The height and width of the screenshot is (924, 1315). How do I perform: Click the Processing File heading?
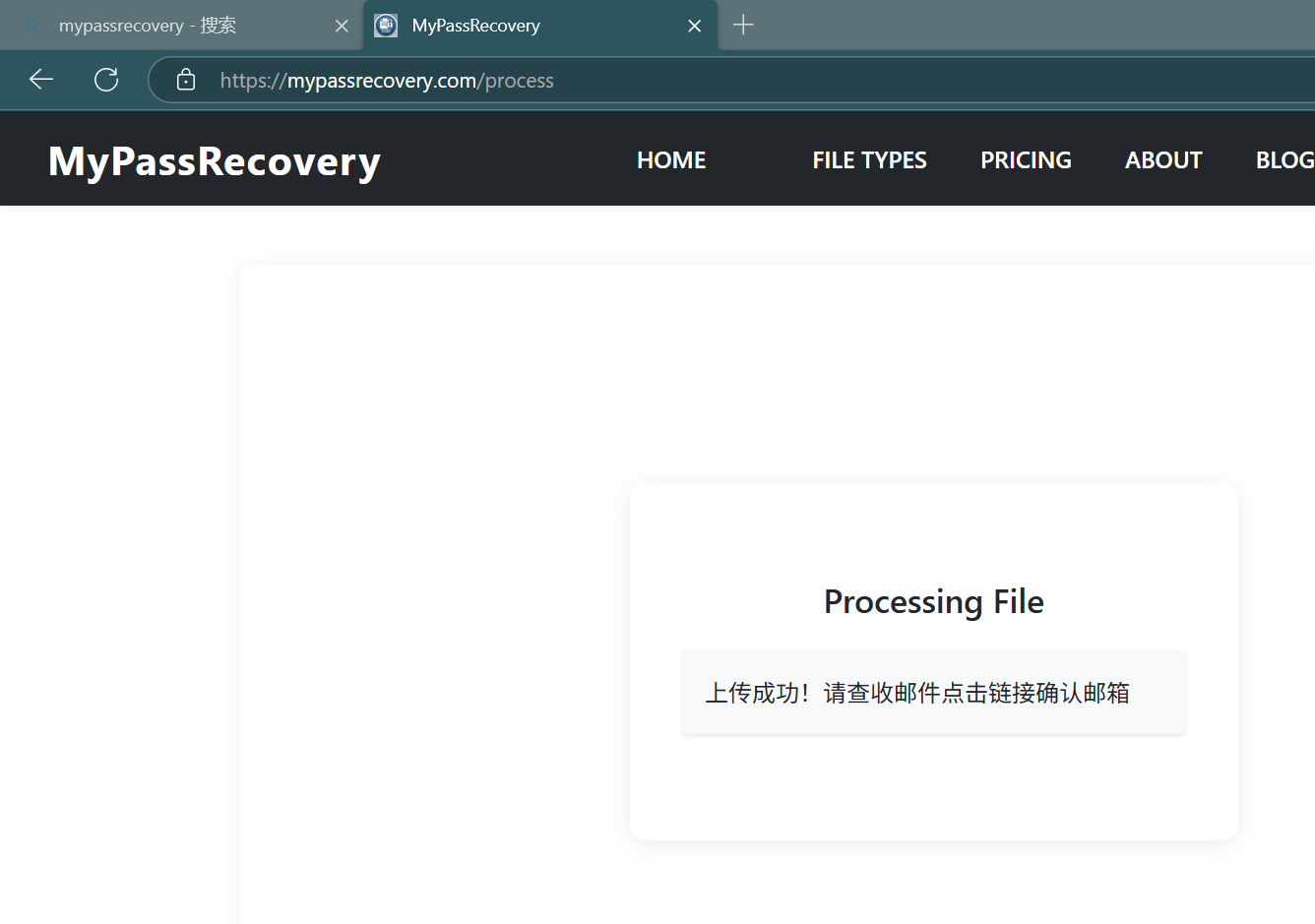pyautogui.click(x=933, y=601)
